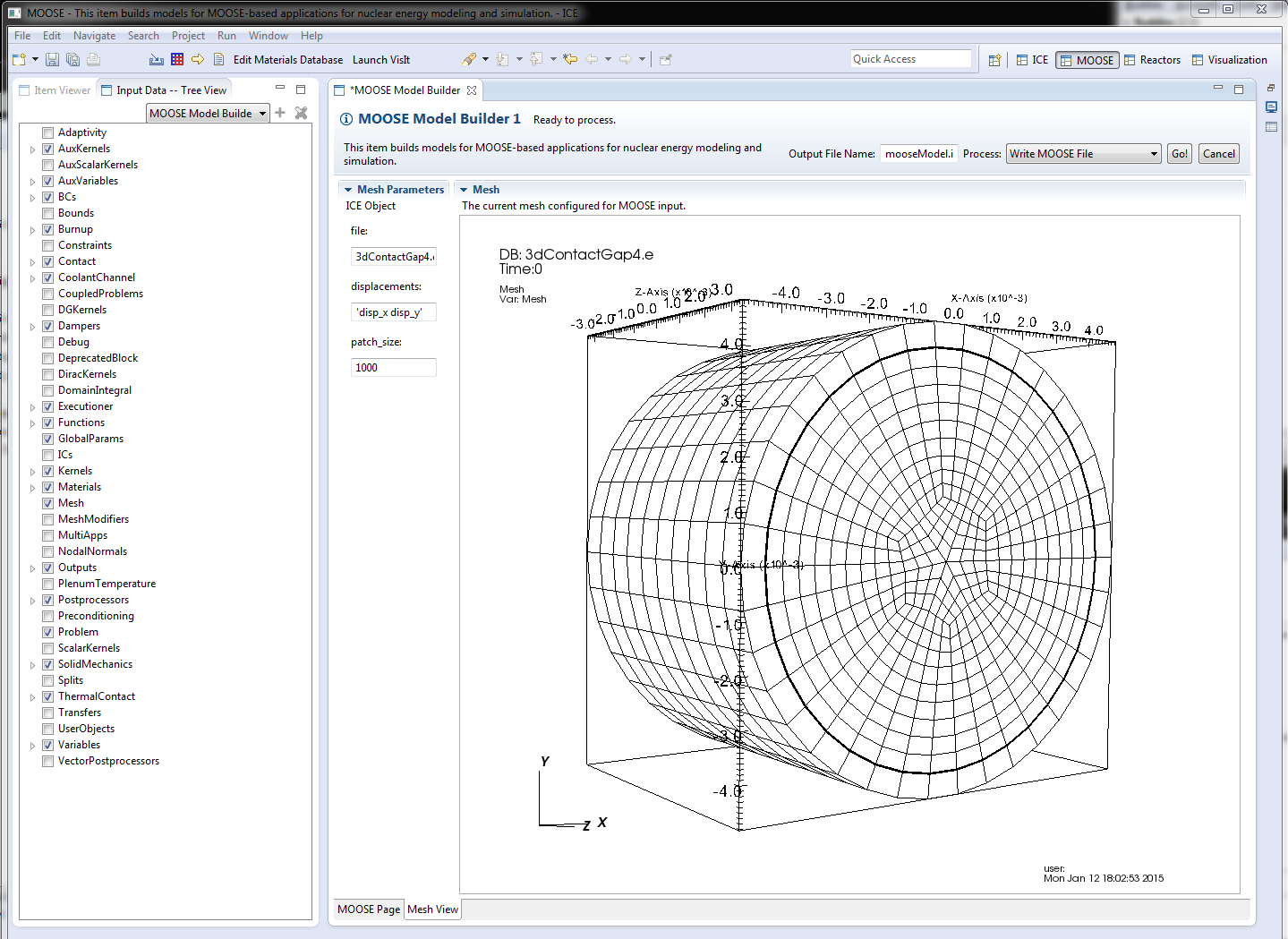Screen dimensions: 1288x939
Task: Click the Restore icon in right trim bar
Action: tap(1271, 88)
